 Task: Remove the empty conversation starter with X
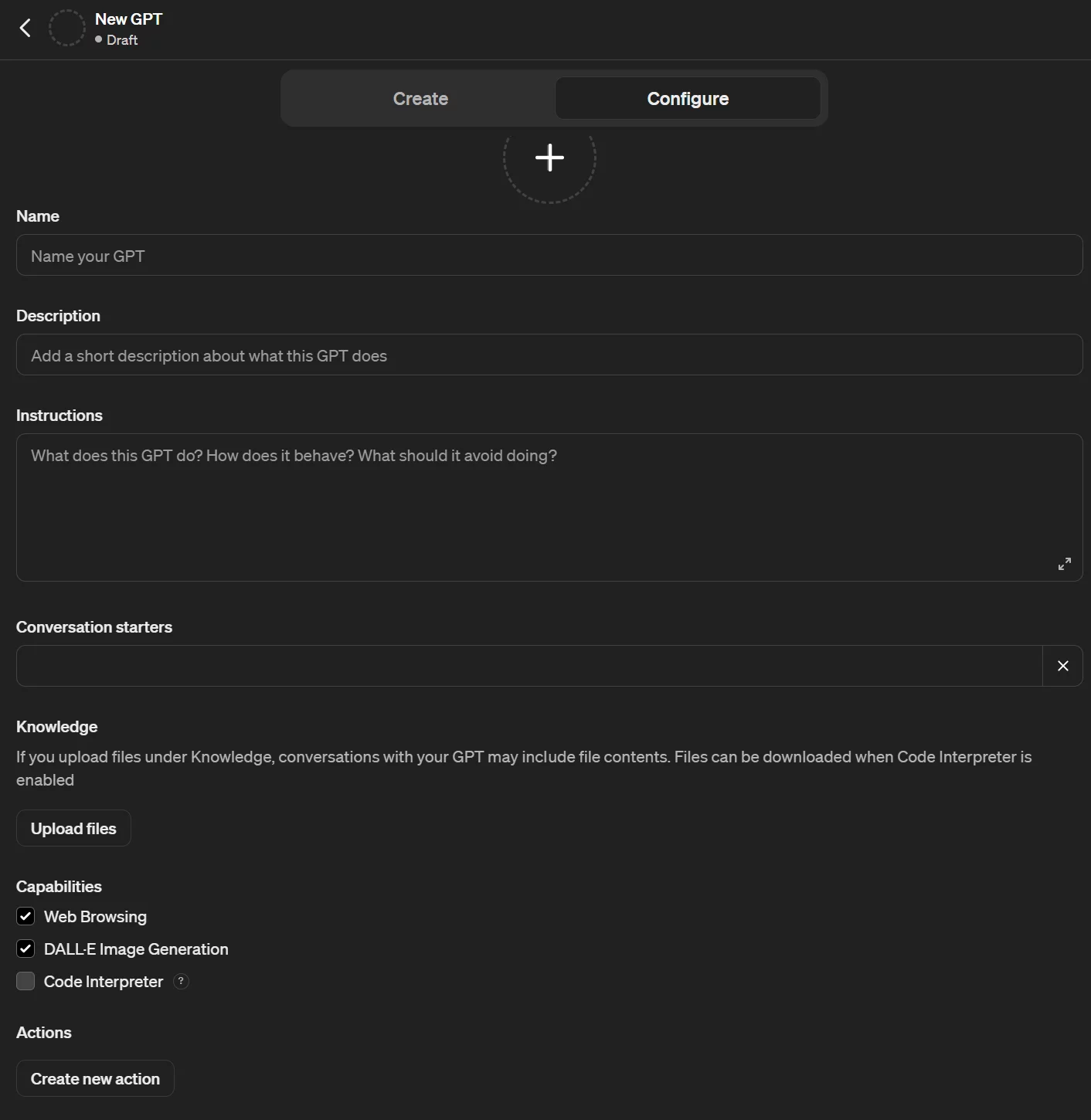(x=1062, y=666)
